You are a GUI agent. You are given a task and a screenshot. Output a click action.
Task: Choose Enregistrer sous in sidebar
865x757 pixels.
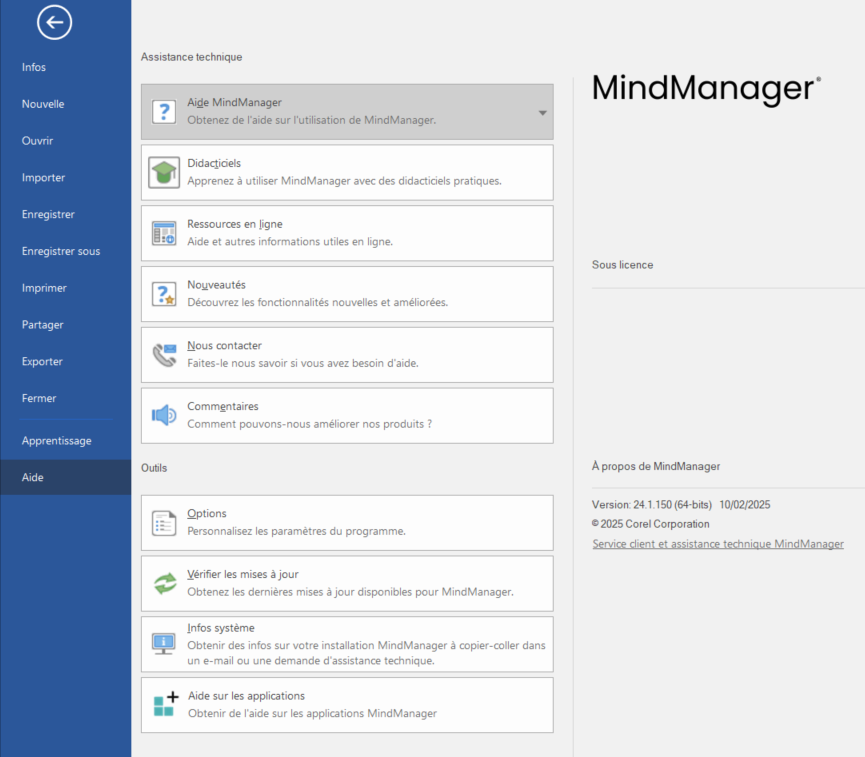pos(61,251)
